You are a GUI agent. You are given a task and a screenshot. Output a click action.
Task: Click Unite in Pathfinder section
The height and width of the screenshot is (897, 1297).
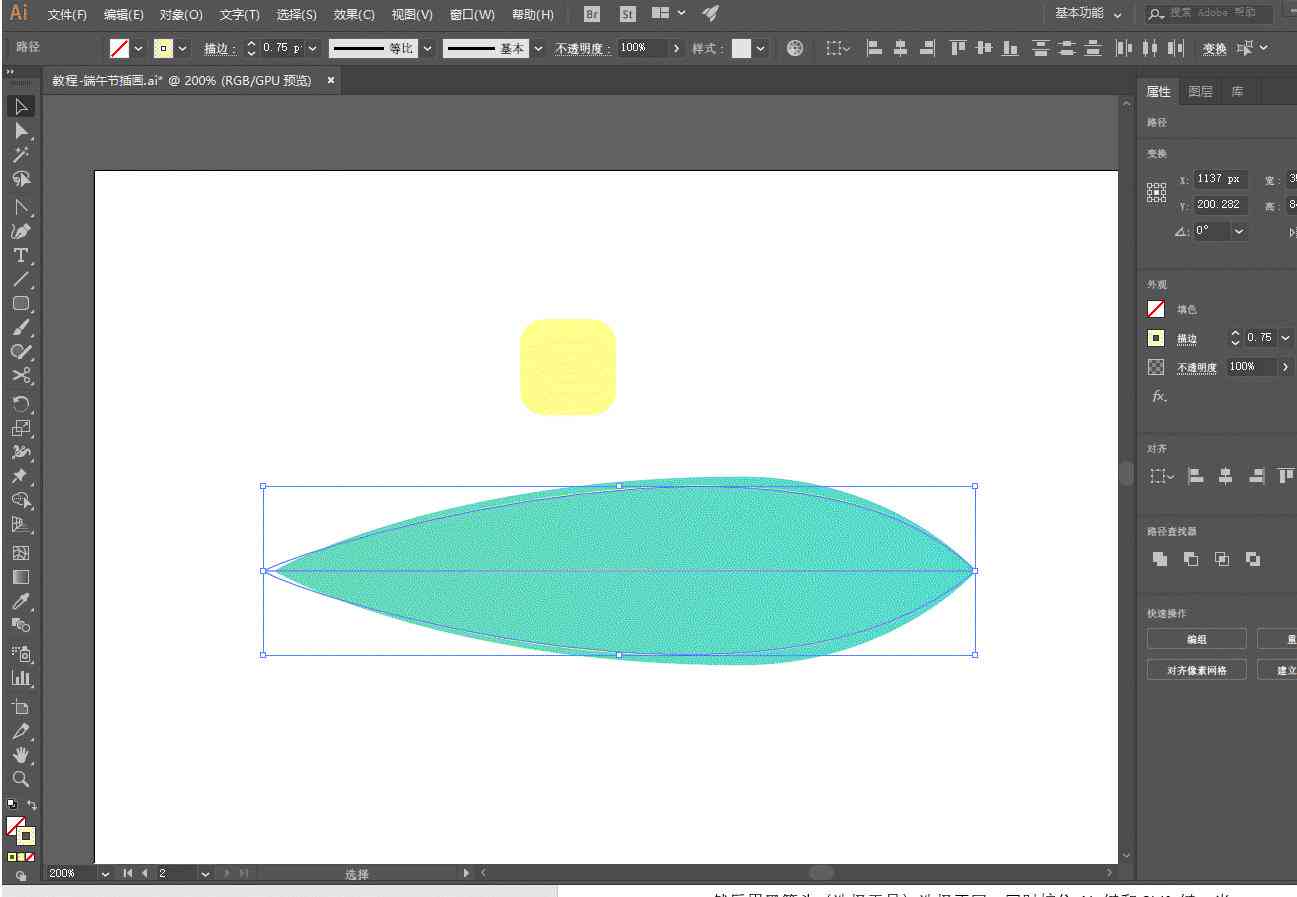tap(1160, 559)
